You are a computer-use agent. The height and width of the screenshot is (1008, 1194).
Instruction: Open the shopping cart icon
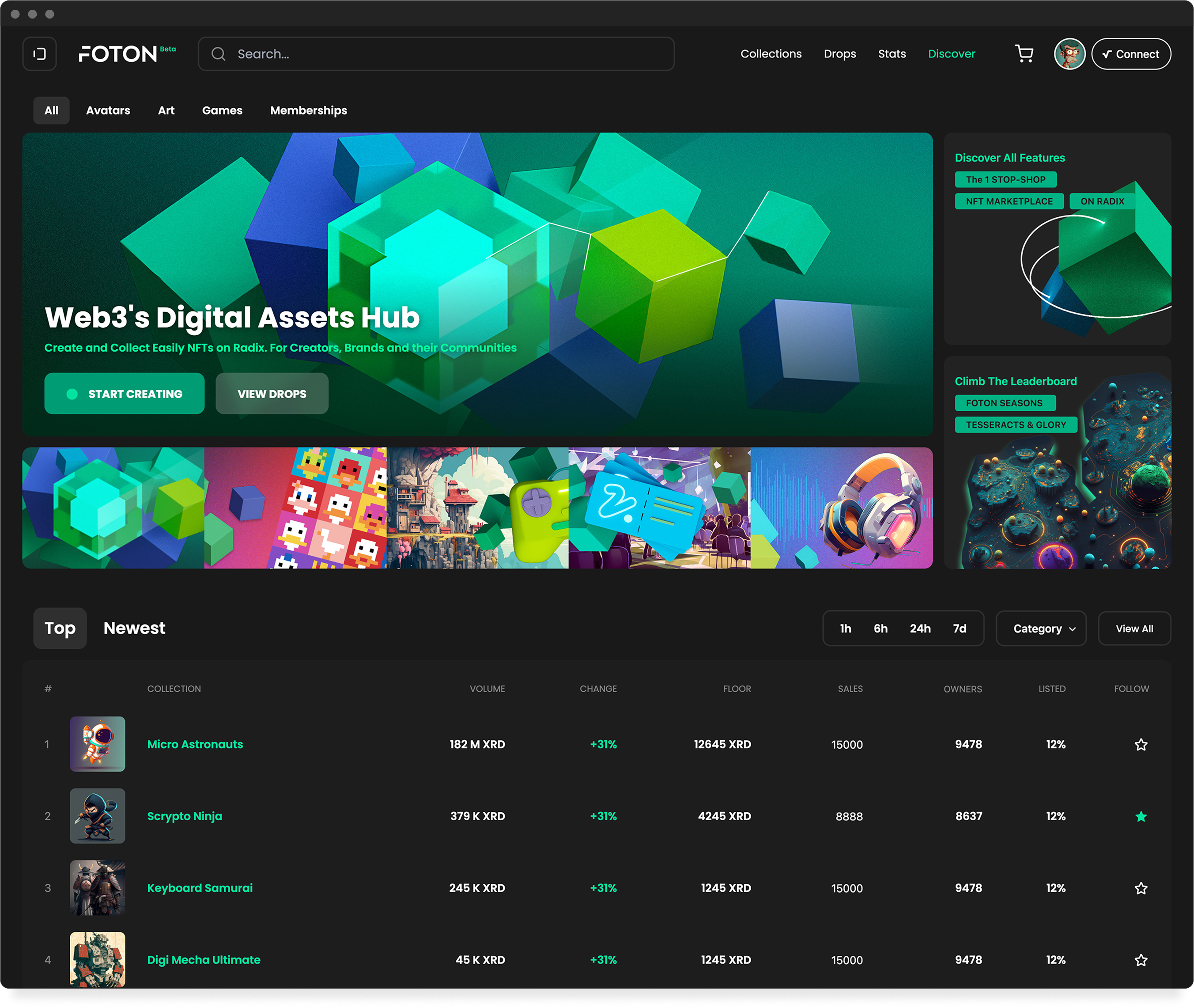click(x=1024, y=54)
